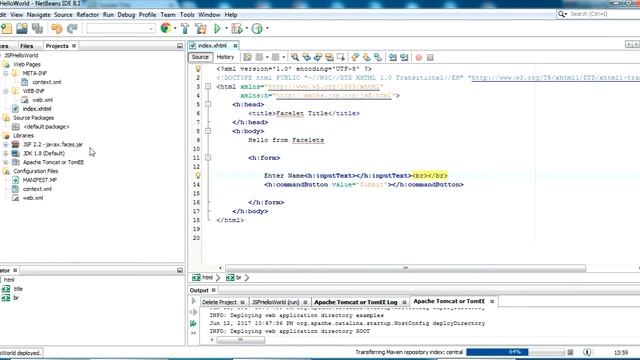
Task: Collapse the html code fold on line 3
Action: [x=208, y=87]
